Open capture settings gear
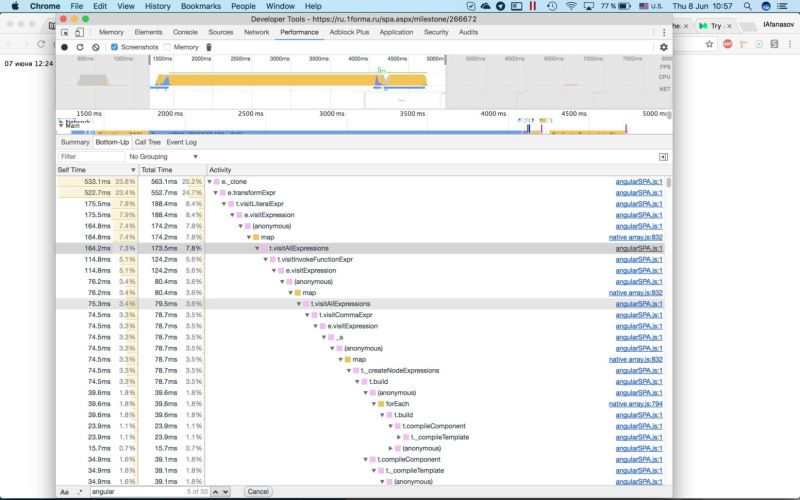This screenshot has height=500, width=800. tap(664, 47)
